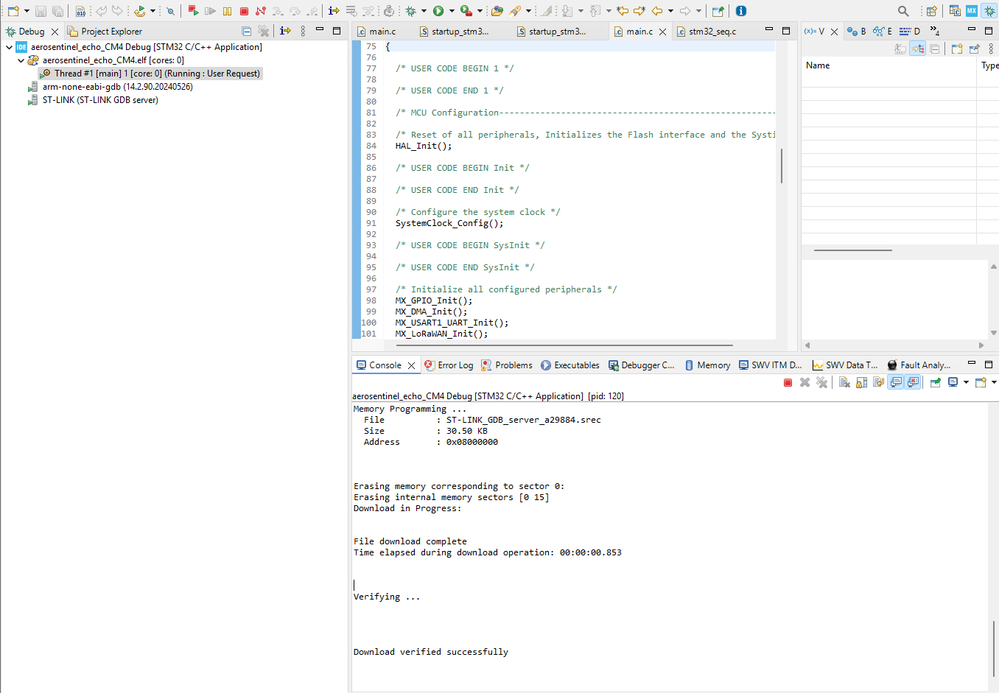999x693 pixels.
Task: Collapse the aerosentinel_echo_CM4 Debug tree node
Action: [9, 46]
